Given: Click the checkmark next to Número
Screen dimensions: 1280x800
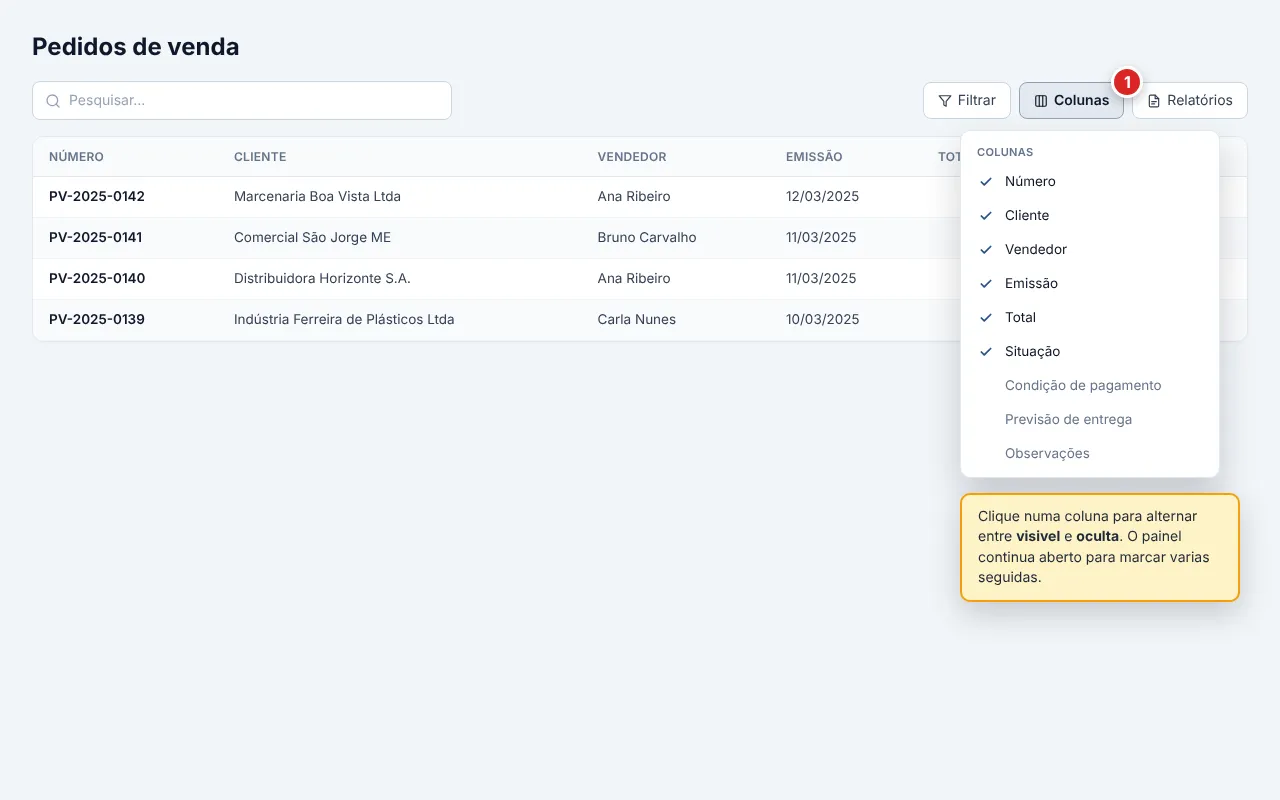Looking at the screenshot, I should [x=986, y=182].
